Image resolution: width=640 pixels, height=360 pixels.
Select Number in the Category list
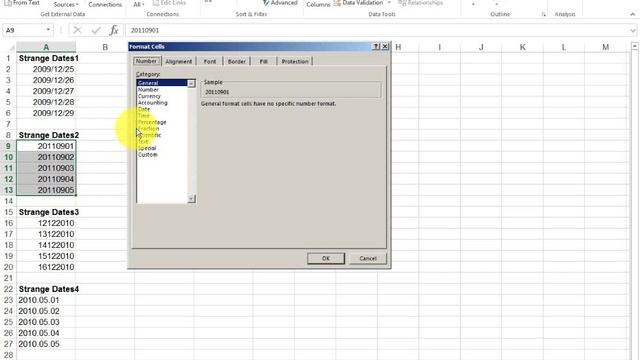coord(162,89)
